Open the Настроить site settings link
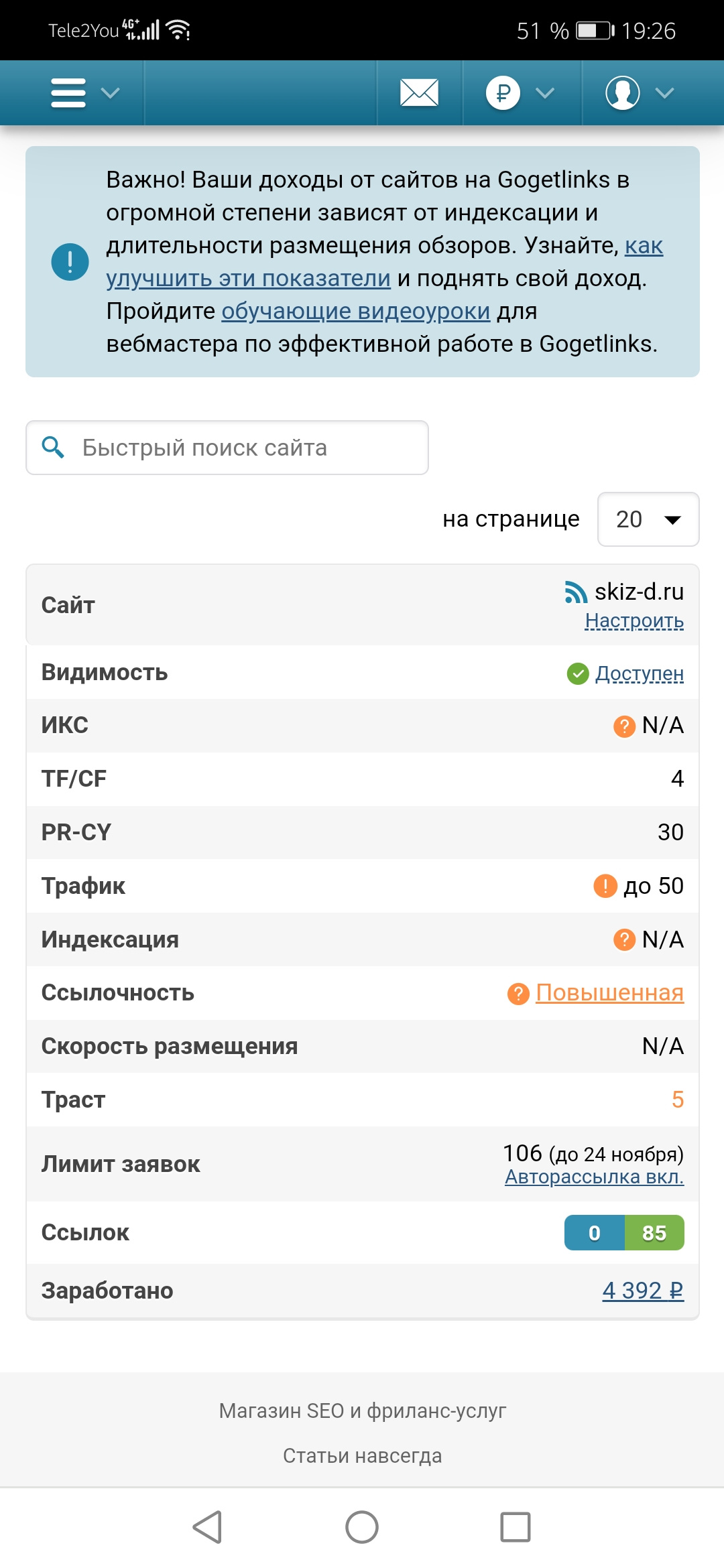724x1568 pixels. (x=634, y=621)
